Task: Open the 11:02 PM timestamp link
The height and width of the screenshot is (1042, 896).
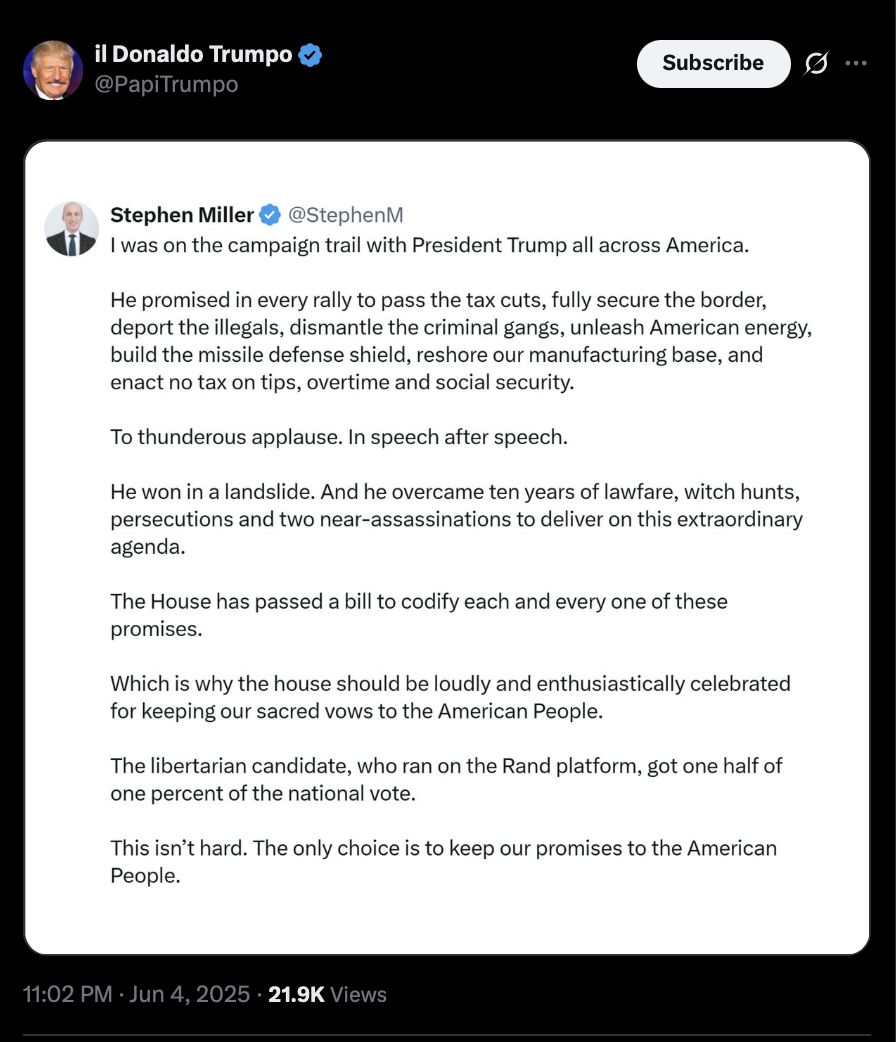Action: [67, 994]
